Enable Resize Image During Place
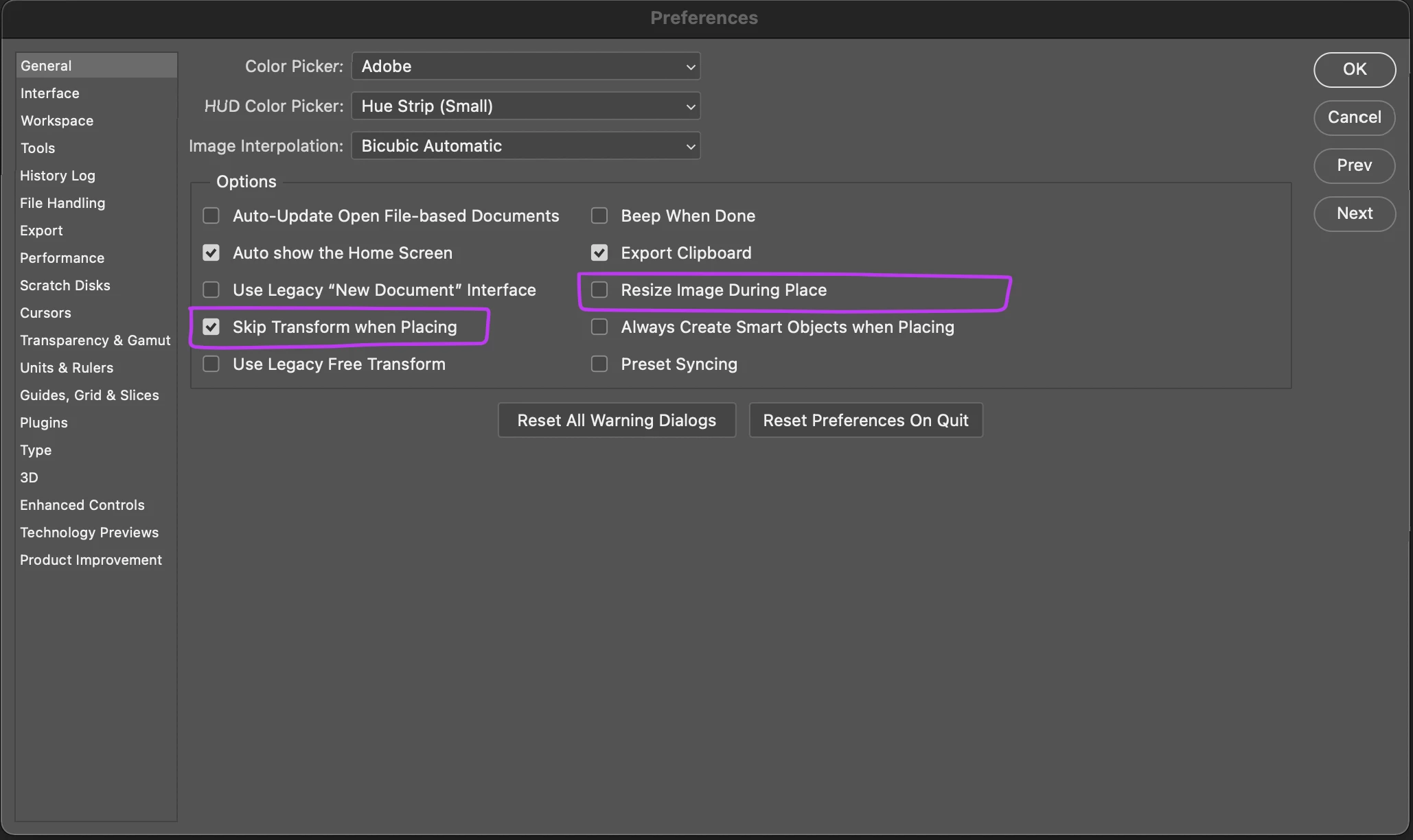 point(599,290)
